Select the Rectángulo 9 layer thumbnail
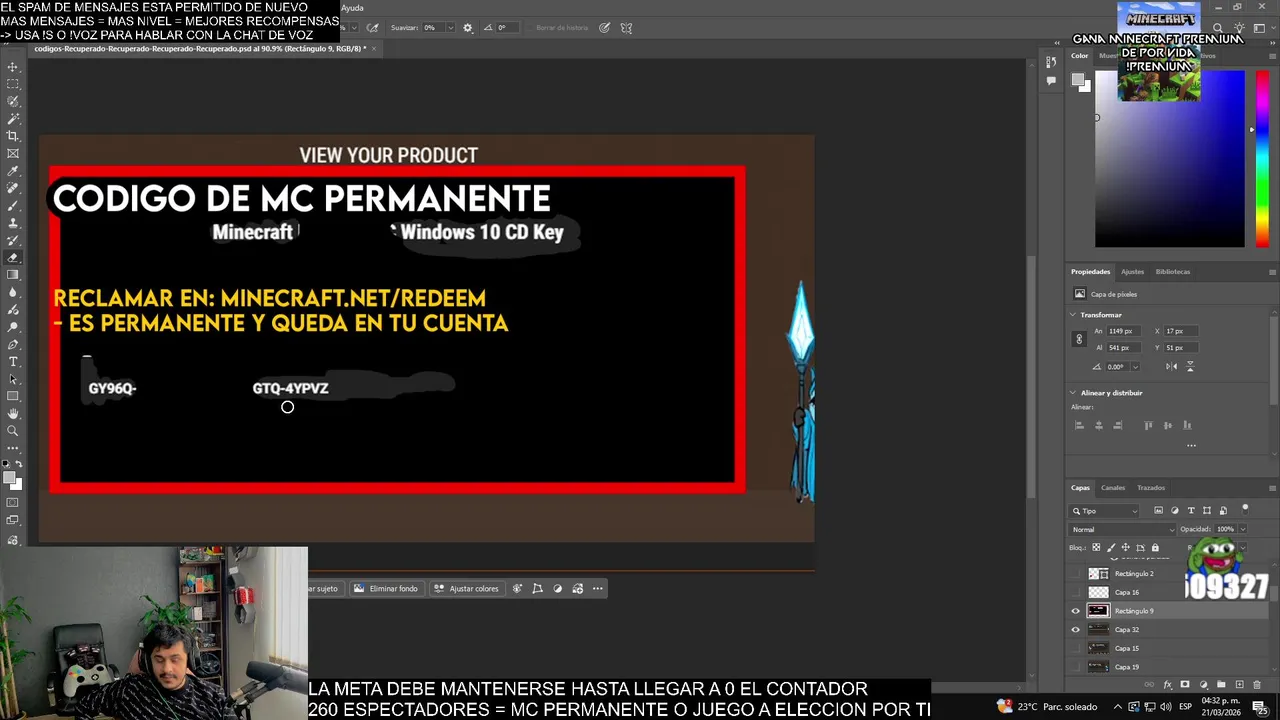 (1098, 611)
